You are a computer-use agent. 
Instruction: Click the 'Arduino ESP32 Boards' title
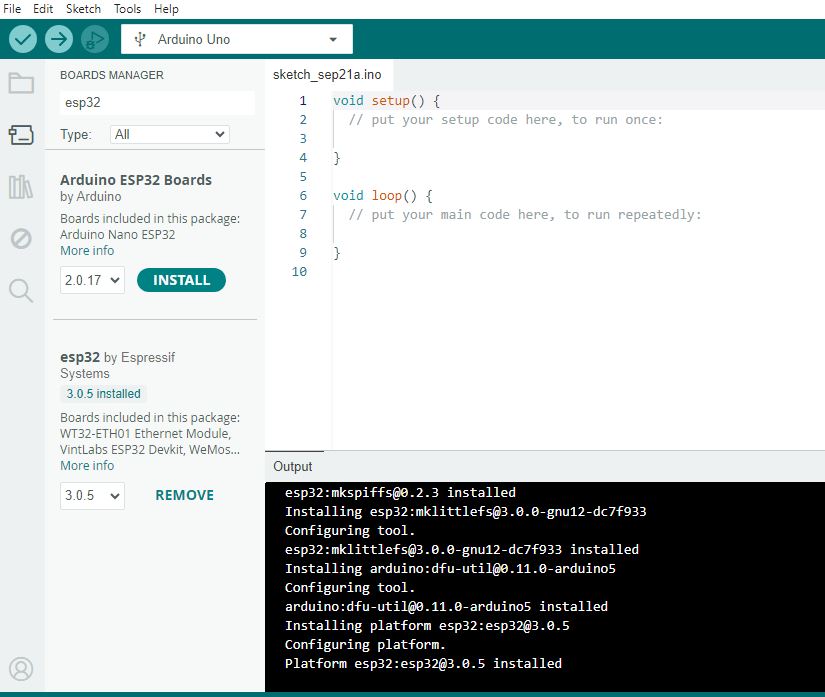pyautogui.click(x=136, y=180)
